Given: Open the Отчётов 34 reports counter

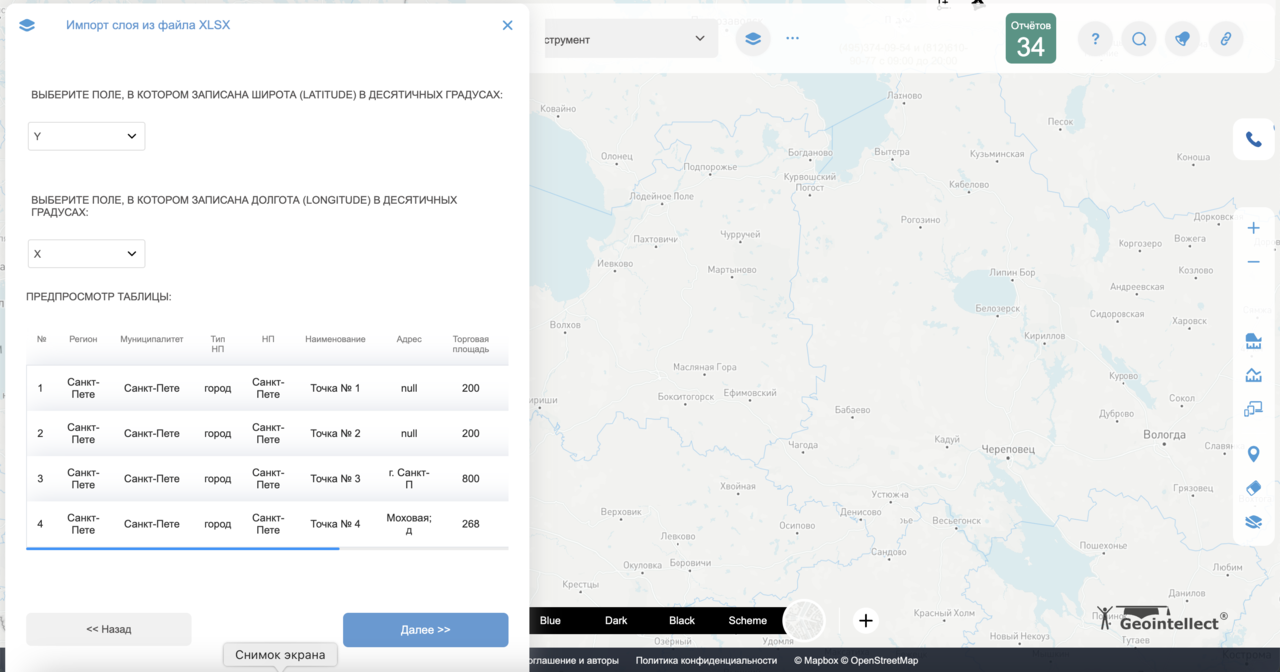Looking at the screenshot, I should 1031,38.
